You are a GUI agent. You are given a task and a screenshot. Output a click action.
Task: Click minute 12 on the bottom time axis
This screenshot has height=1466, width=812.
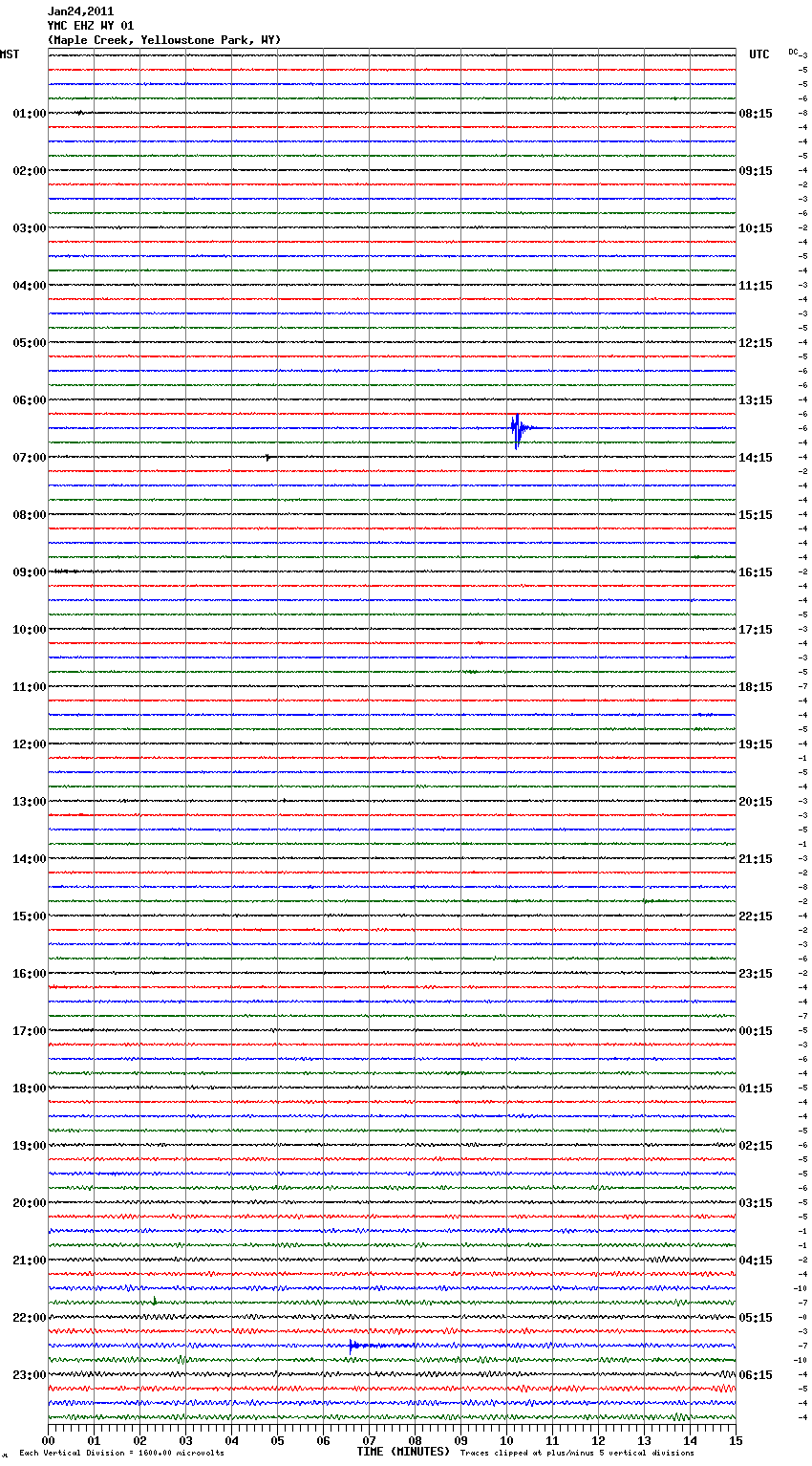(599, 1440)
